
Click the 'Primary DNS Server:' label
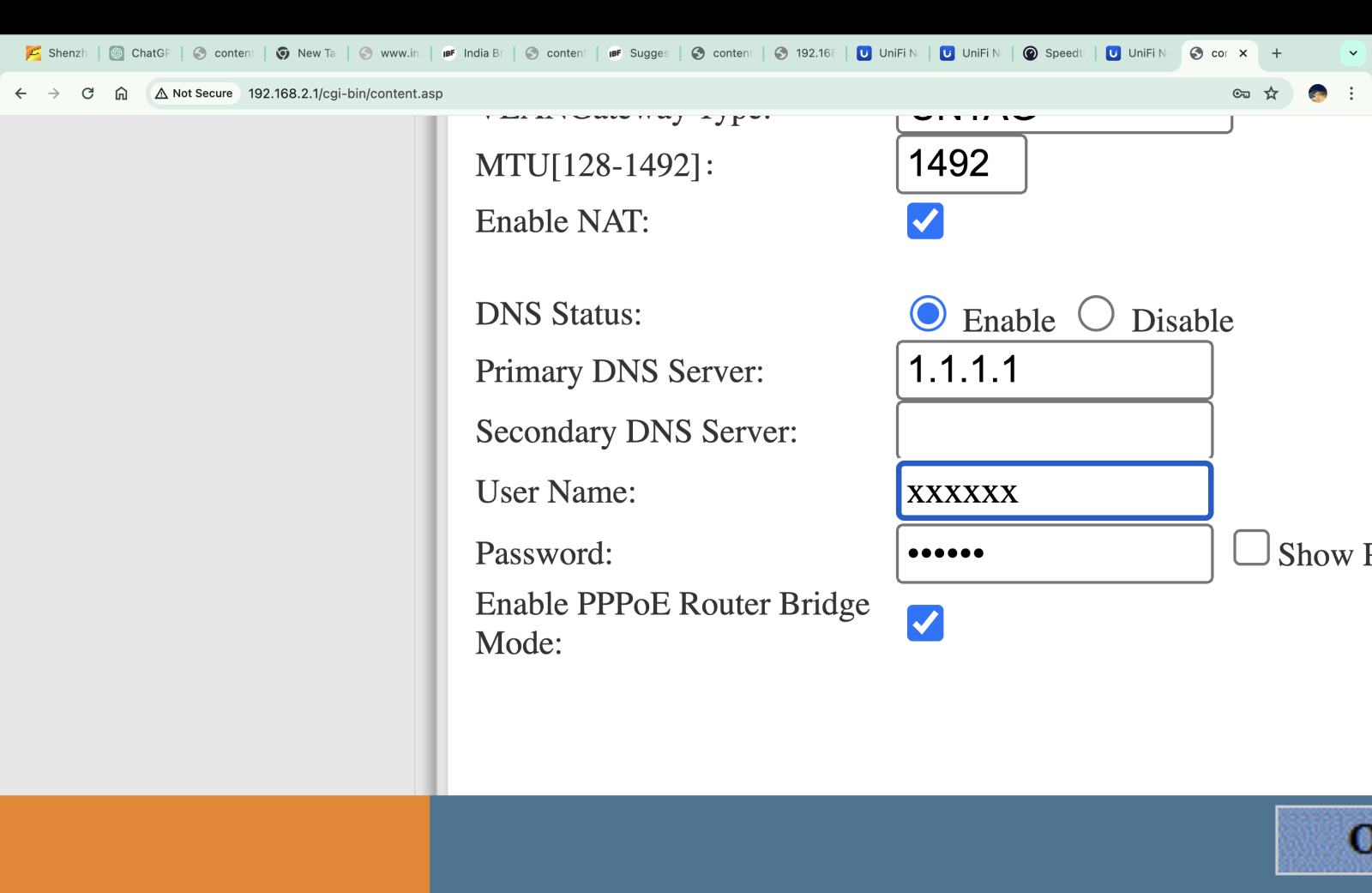point(619,371)
